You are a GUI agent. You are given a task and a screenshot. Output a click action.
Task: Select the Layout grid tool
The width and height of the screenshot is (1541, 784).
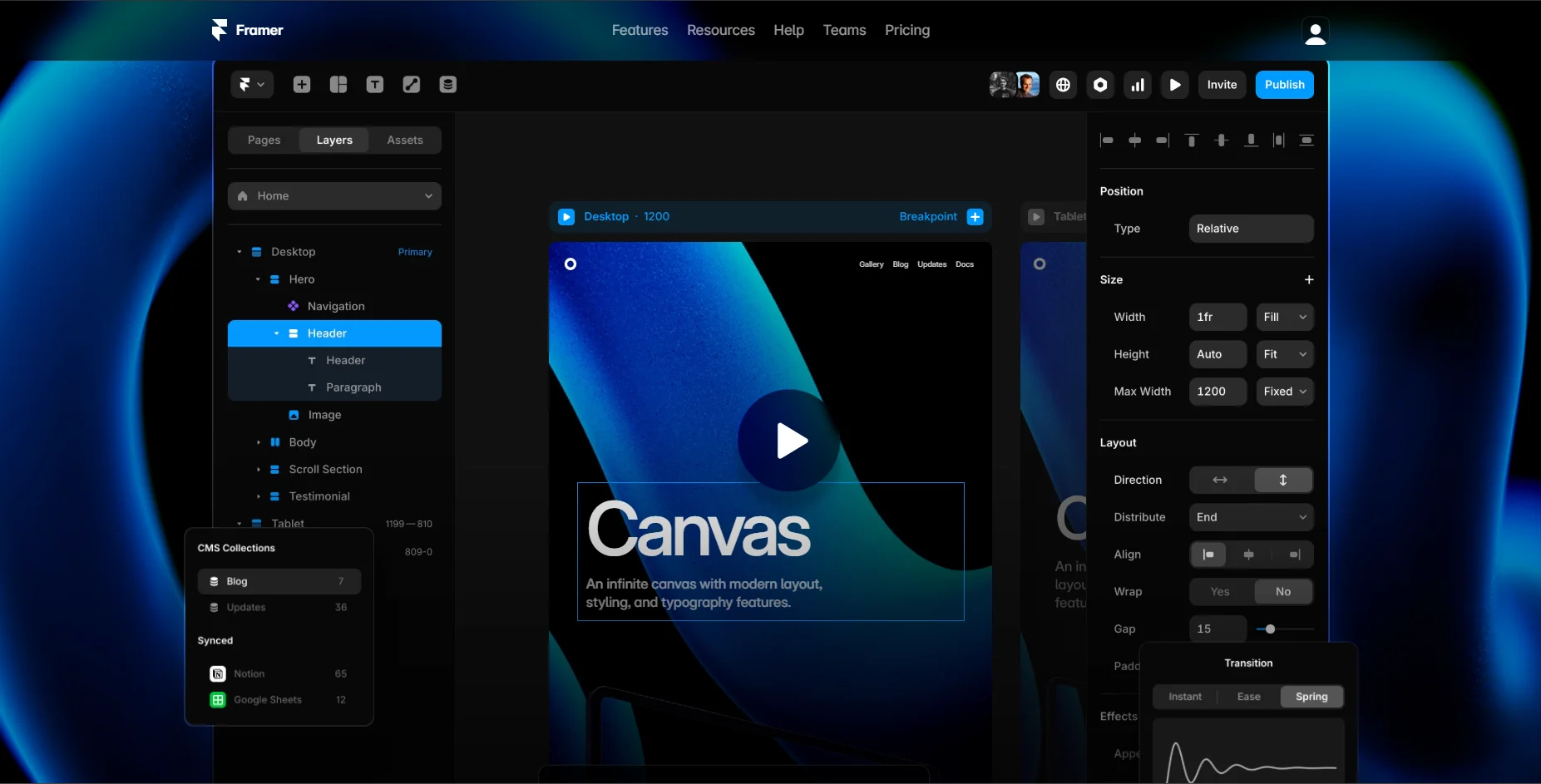(338, 84)
